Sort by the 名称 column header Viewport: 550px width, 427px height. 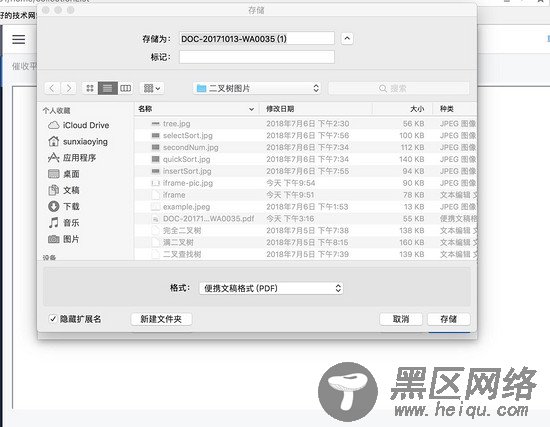pyautogui.click(x=196, y=109)
